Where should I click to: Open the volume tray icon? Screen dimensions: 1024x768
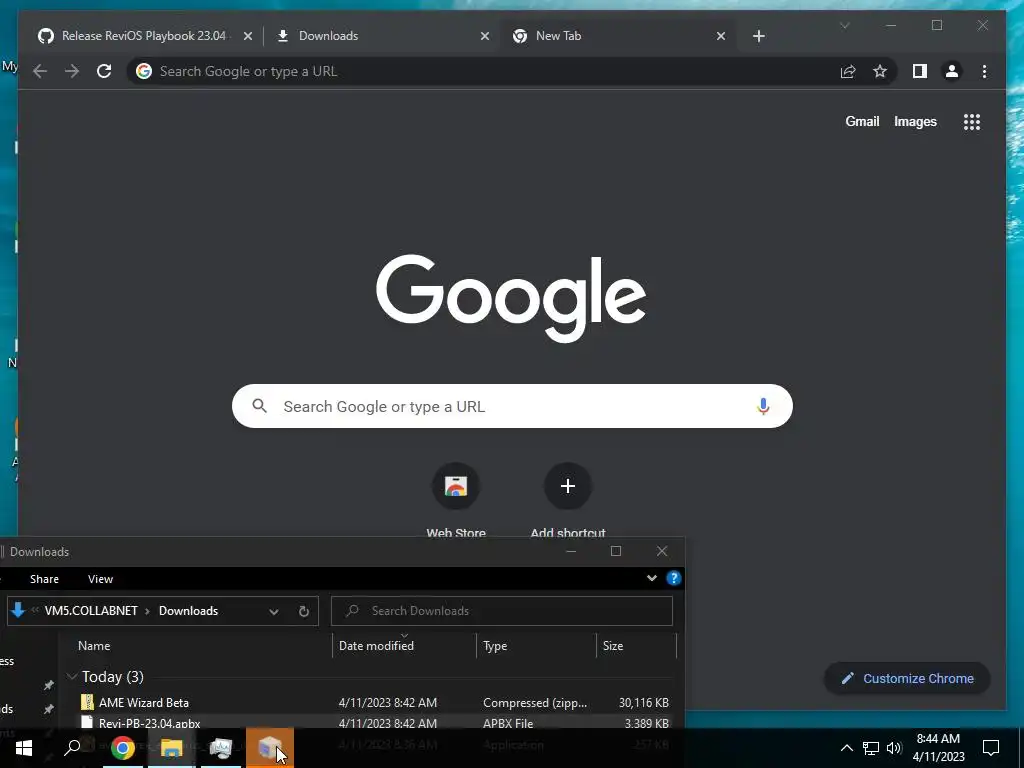click(894, 748)
